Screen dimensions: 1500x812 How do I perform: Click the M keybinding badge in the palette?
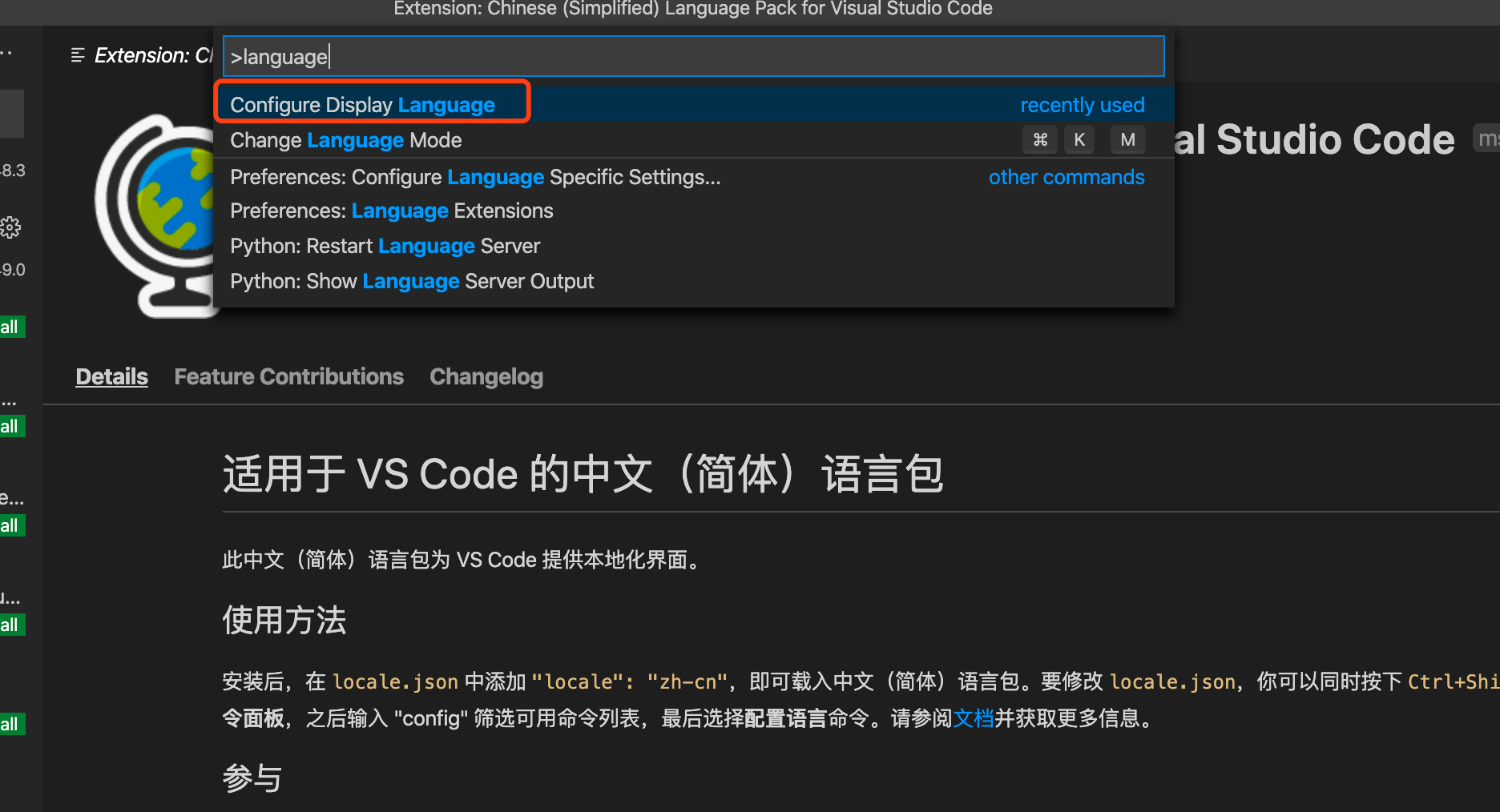(1128, 139)
